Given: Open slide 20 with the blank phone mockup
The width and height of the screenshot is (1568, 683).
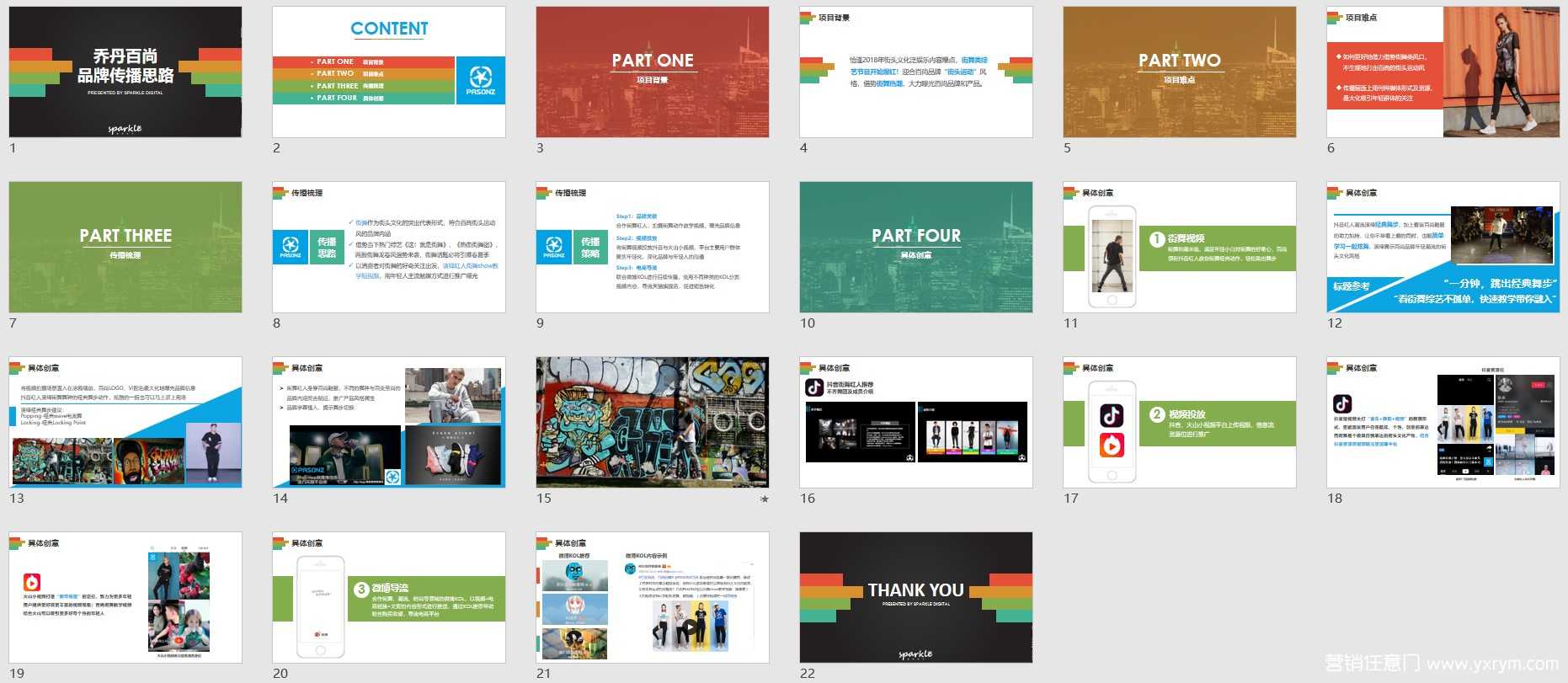Looking at the screenshot, I should (x=389, y=598).
